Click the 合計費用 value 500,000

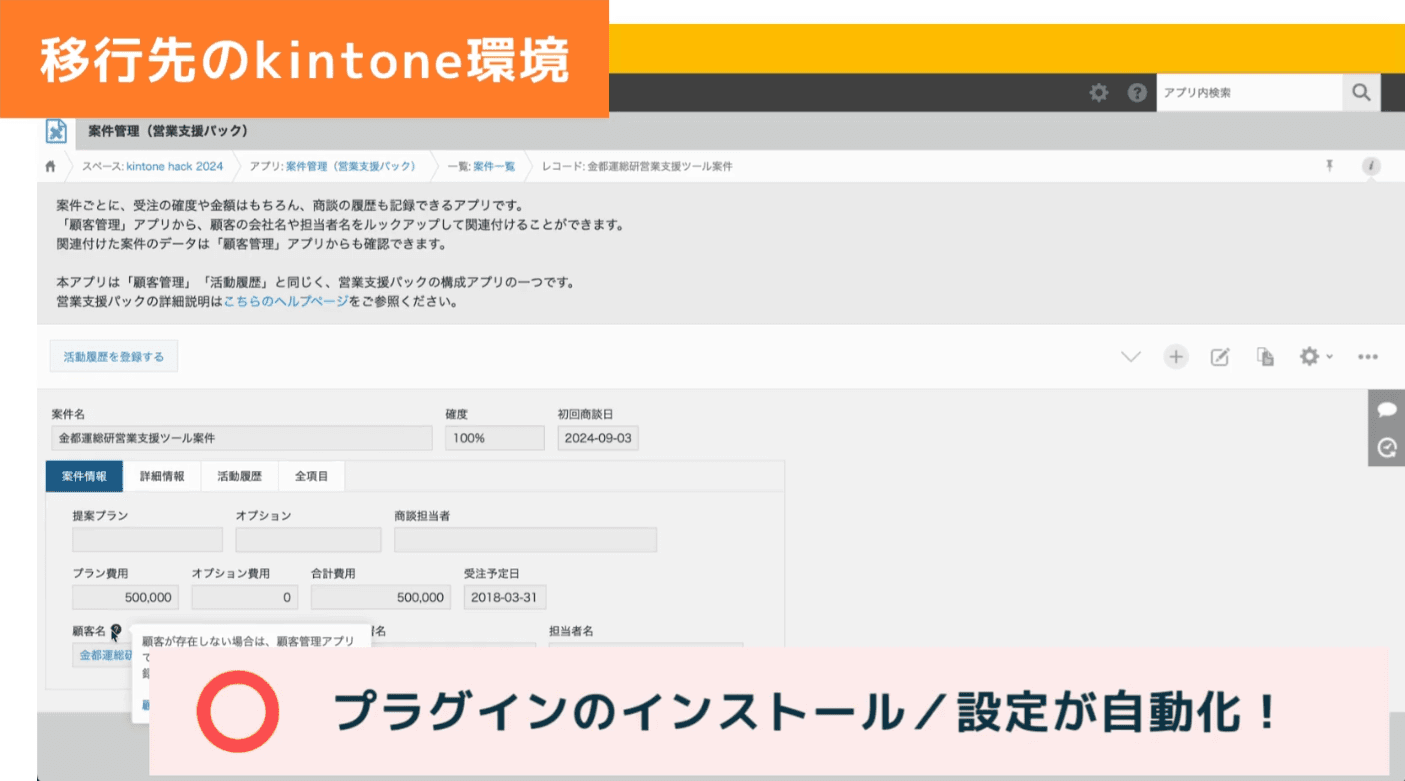tap(381, 597)
